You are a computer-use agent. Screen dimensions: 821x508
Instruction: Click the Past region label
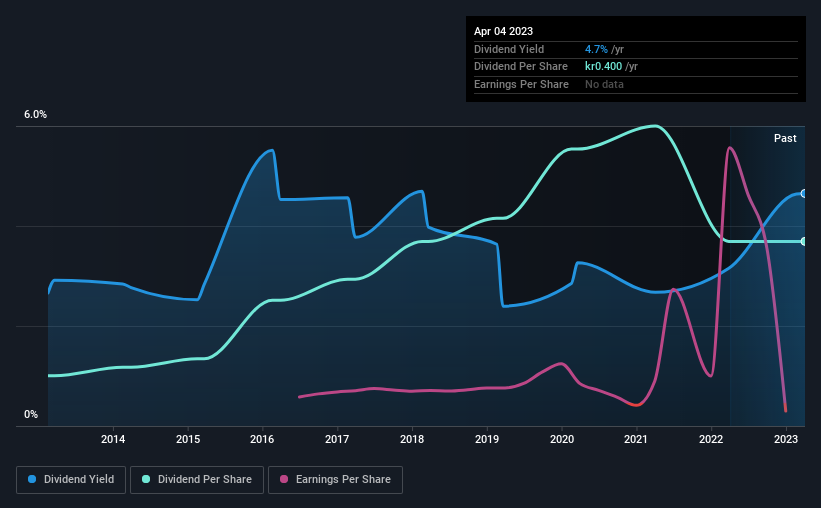coord(785,138)
